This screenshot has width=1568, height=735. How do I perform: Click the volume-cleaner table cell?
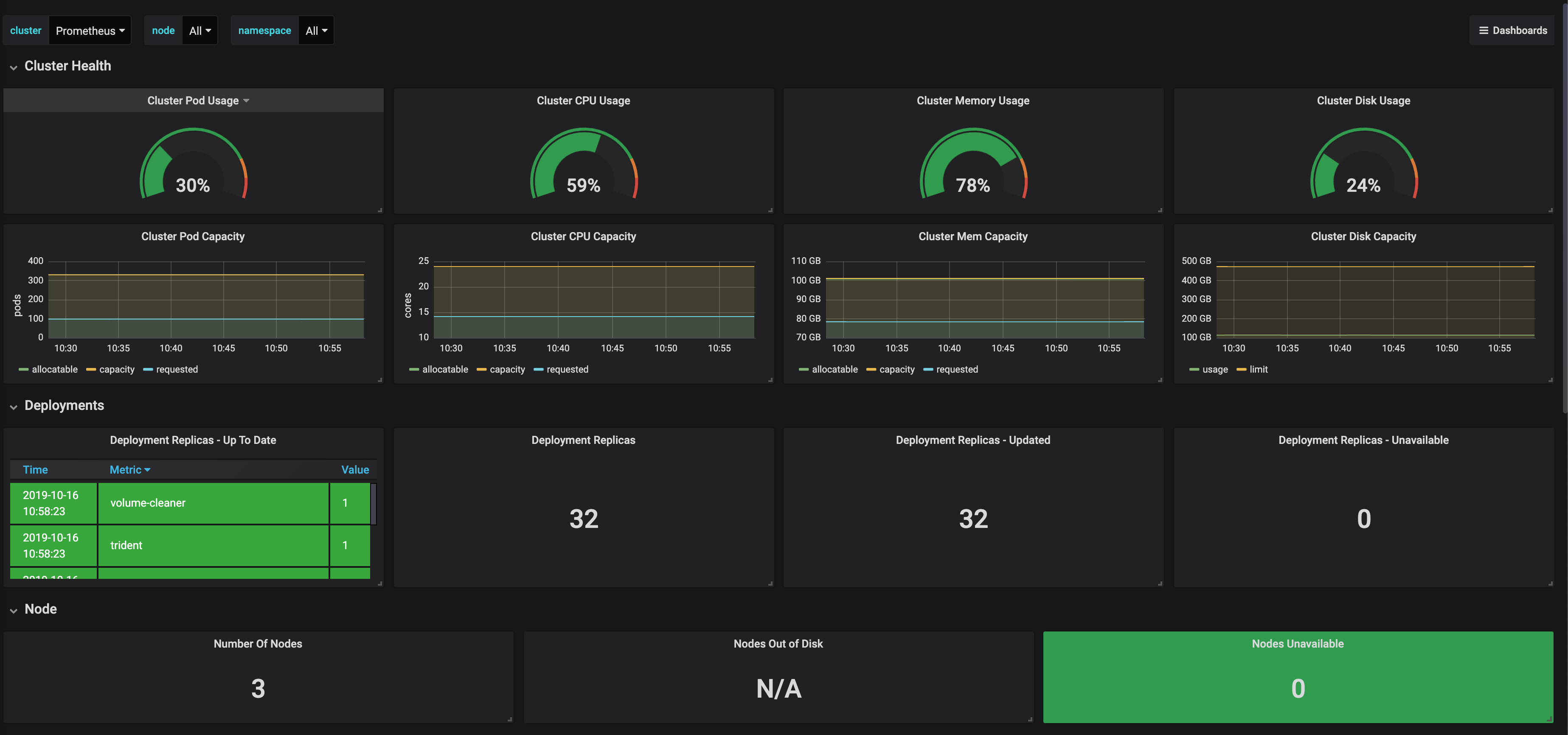213,503
